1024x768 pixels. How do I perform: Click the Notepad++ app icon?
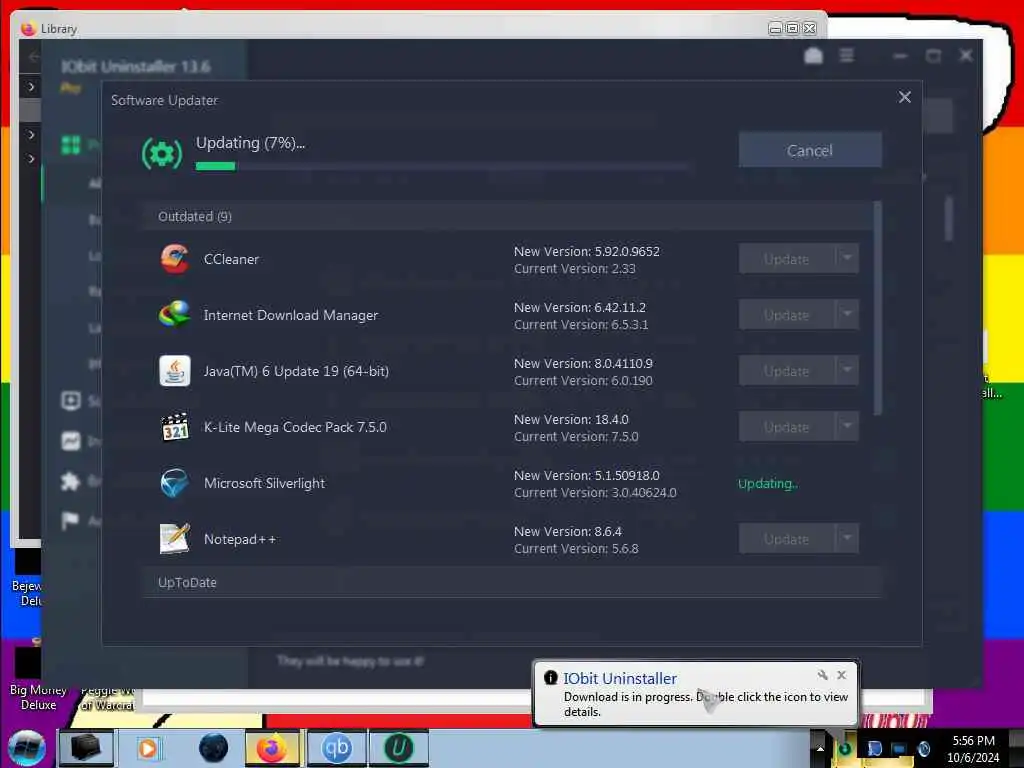[174, 539]
